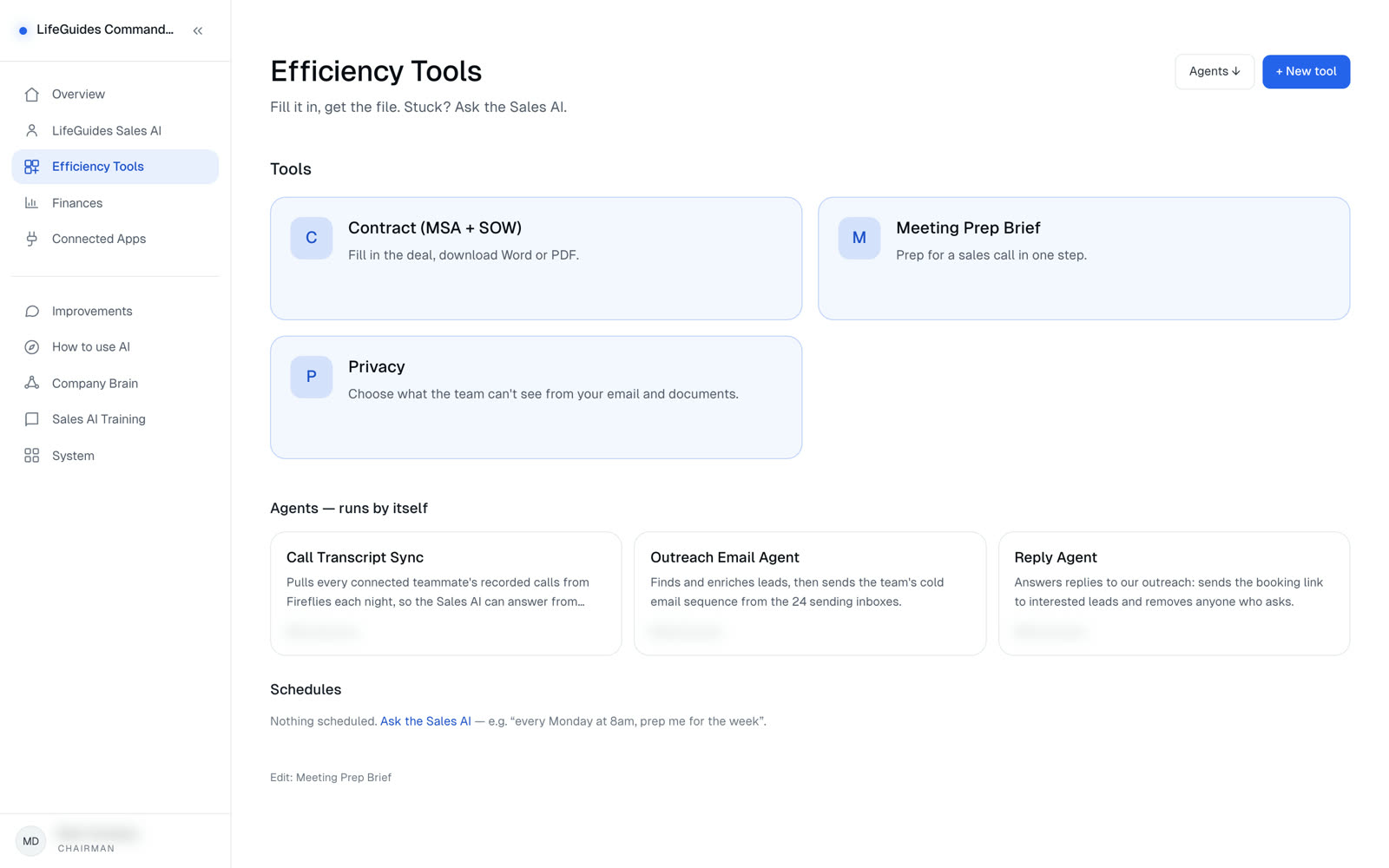
Task: Open Improvements page
Action: click(x=115, y=311)
